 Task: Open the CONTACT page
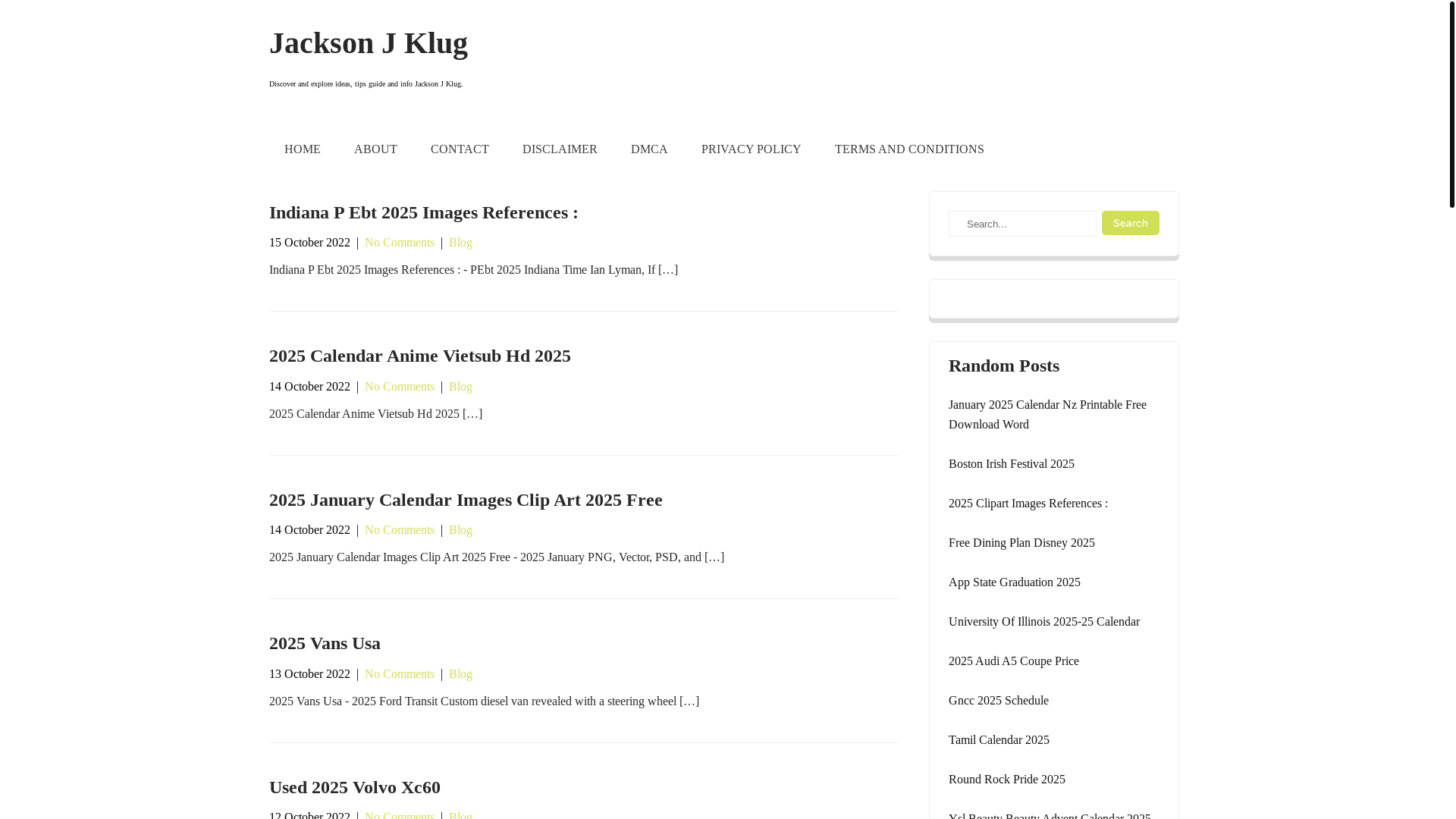point(460,149)
